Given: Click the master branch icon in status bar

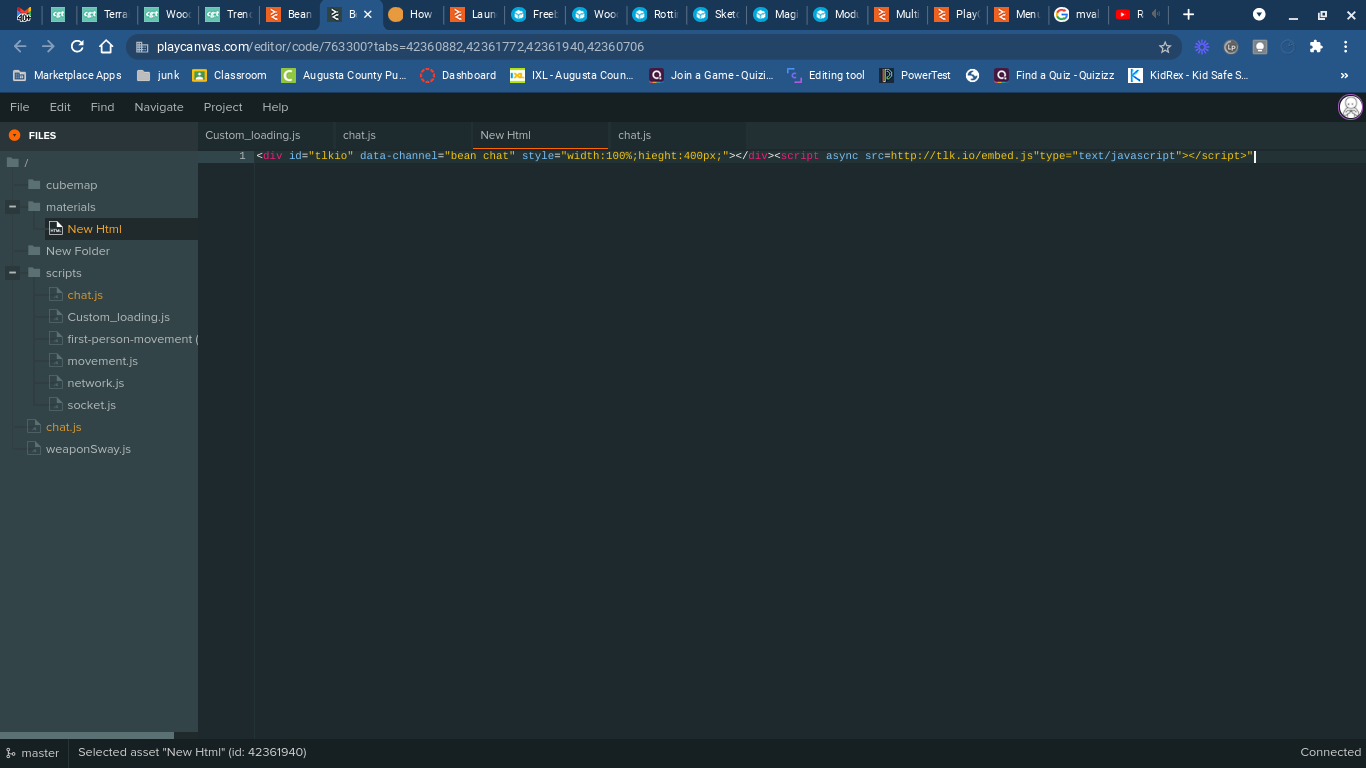Looking at the screenshot, I should pyautogui.click(x=10, y=752).
